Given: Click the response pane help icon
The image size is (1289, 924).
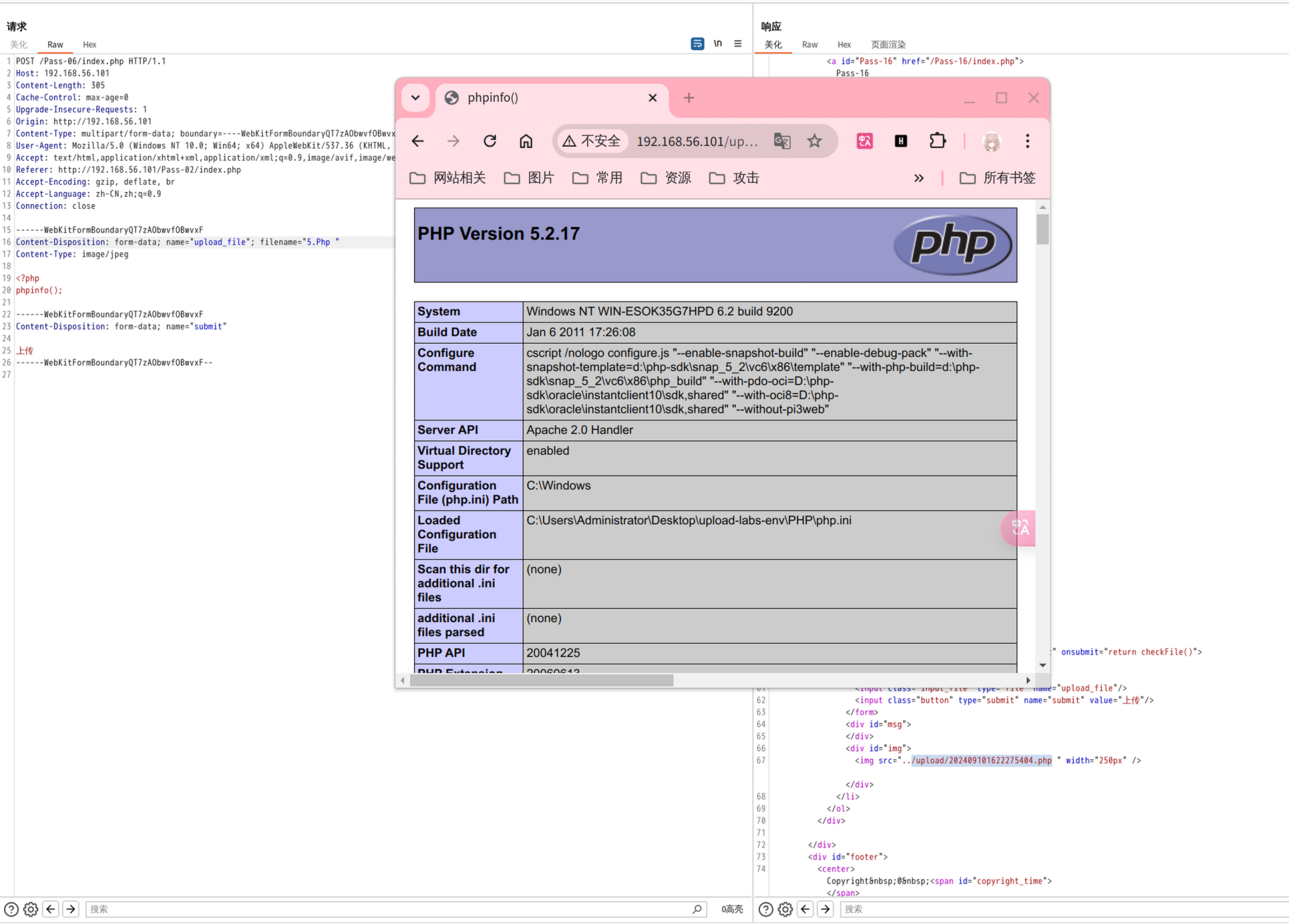Looking at the screenshot, I should pyautogui.click(x=765, y=909).
